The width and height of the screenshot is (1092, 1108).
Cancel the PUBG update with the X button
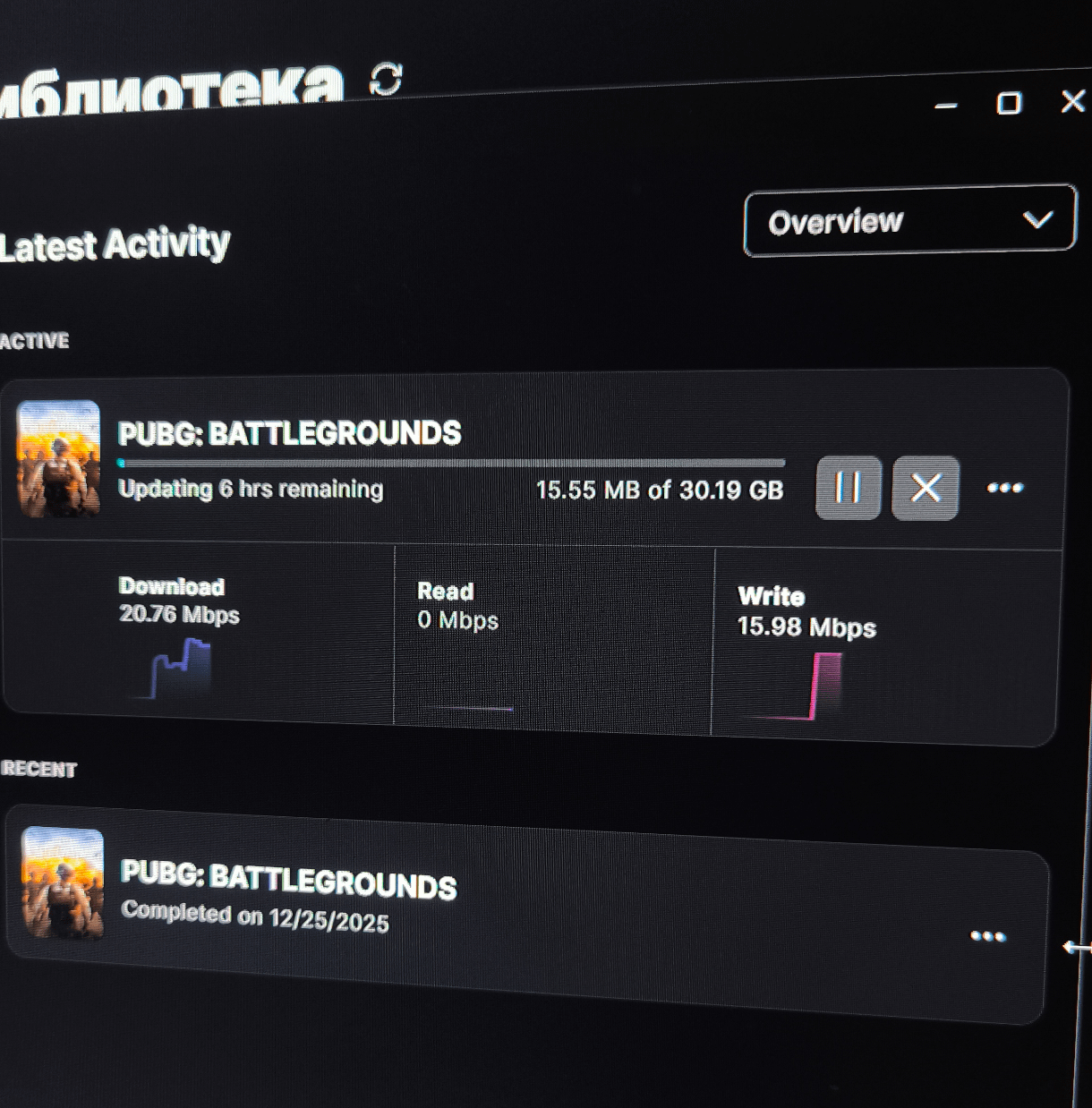click(x=926, y=488)
